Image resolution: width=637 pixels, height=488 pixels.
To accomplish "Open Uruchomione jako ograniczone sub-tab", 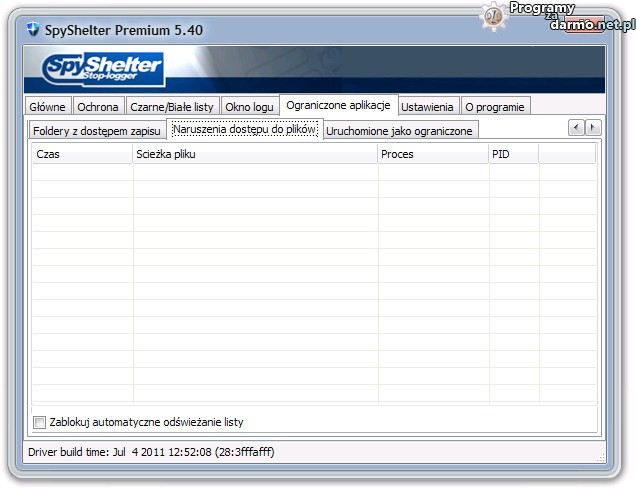I will point(399,131).
